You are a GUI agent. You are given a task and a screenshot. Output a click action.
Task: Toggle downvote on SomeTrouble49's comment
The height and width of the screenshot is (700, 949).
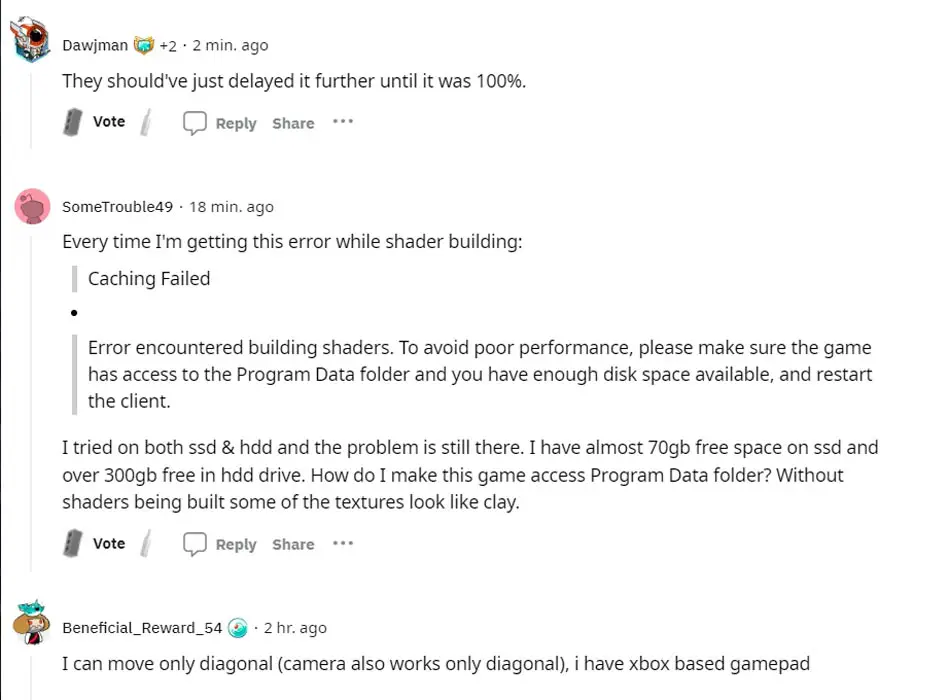click(146, 543)
